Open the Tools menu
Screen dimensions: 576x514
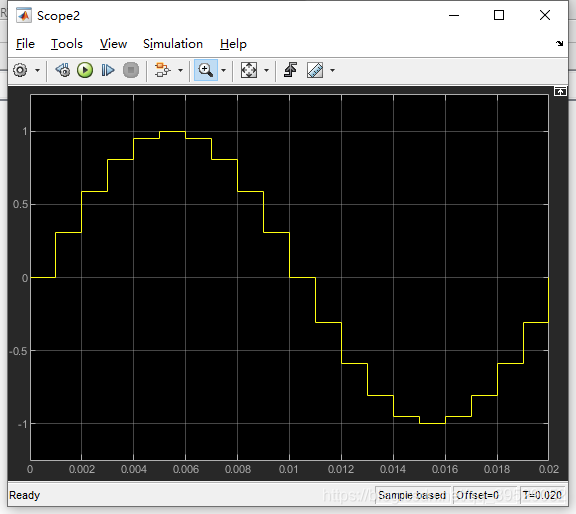[x=67, y=44]
